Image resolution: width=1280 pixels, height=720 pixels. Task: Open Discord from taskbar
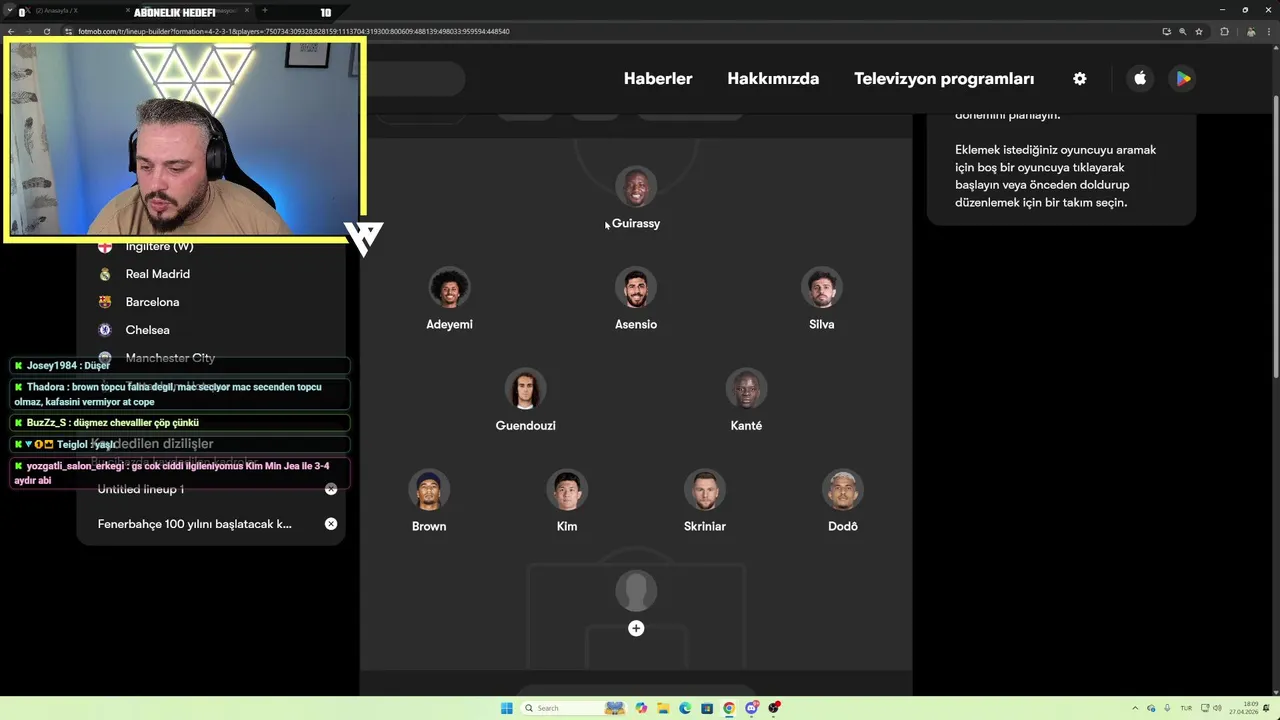click(751, 708)
